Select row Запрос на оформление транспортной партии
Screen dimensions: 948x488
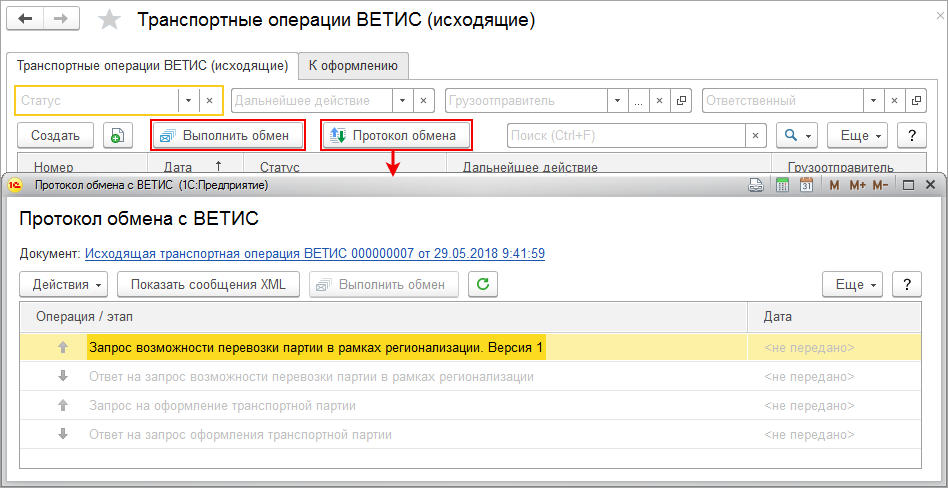tap(470, 405)
